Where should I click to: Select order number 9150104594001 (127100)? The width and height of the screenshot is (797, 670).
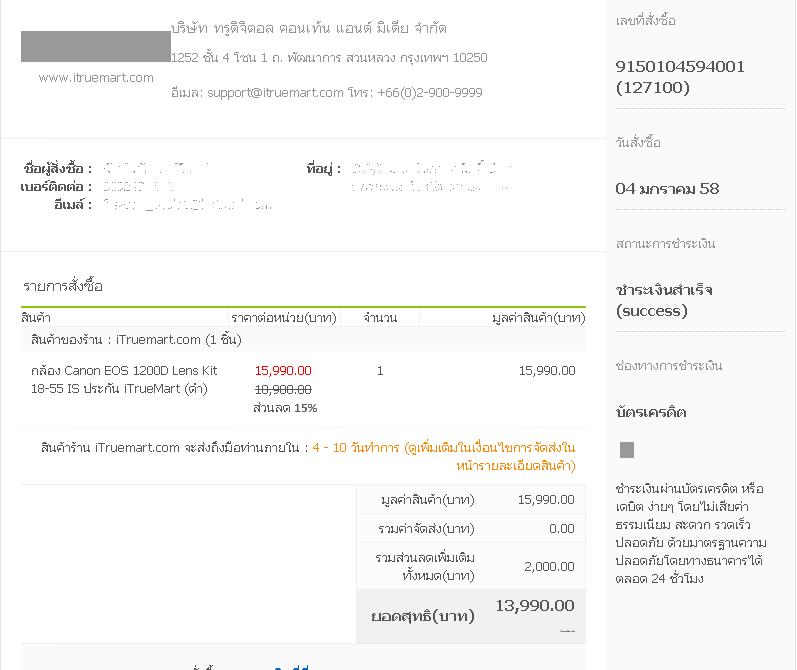click(680, 77)
